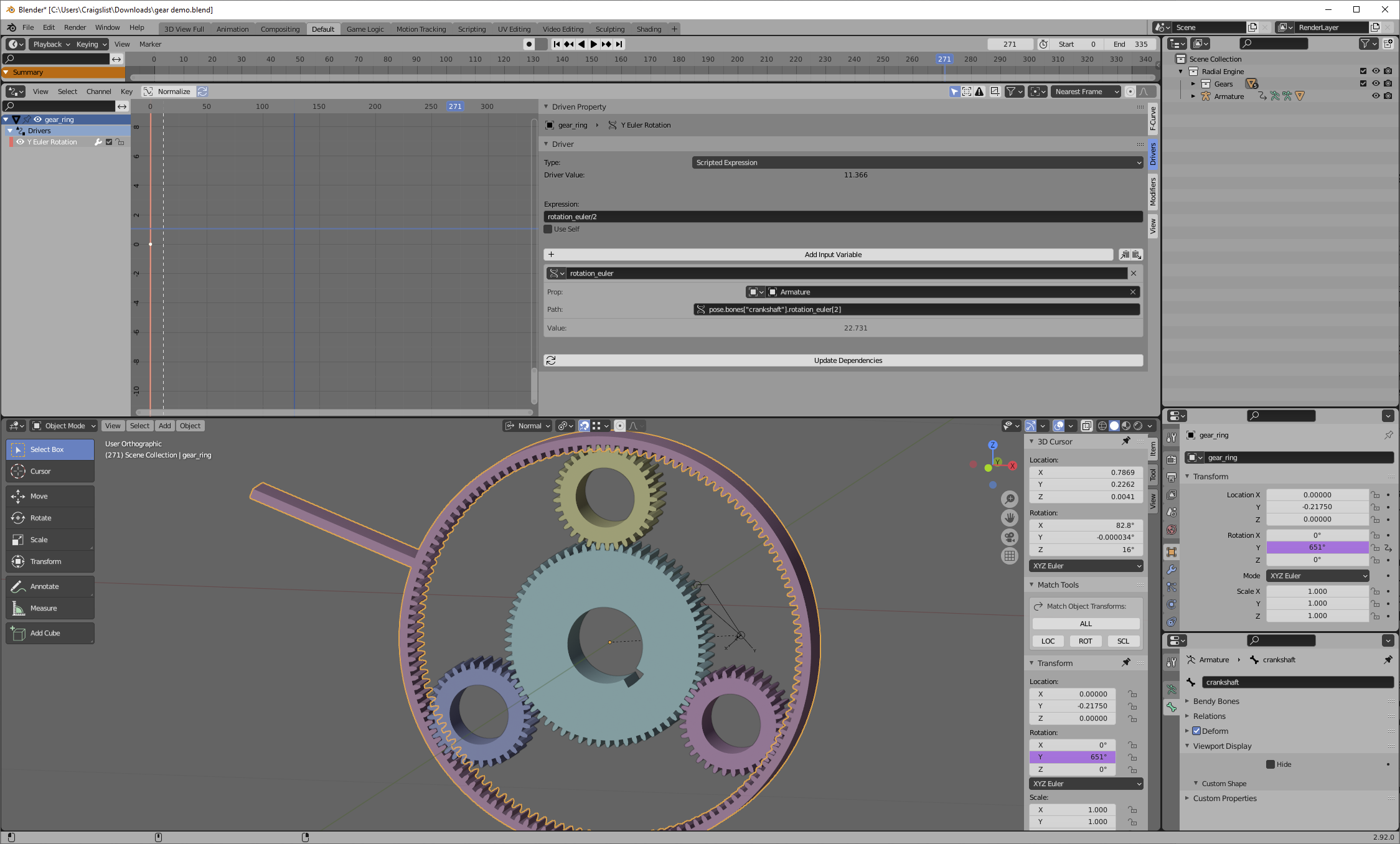Open the Playback dropdown in timeline
The height and width of the screenshot is (844, 1400).
tap(51, 44)
